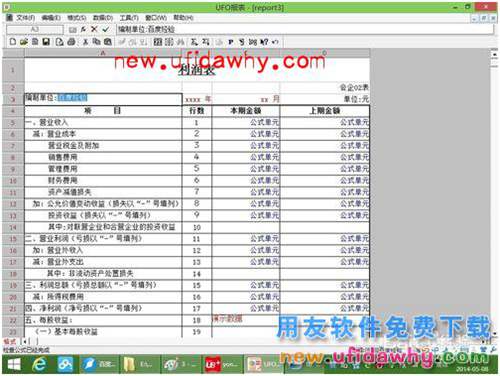Screen dimensions: 500x376
Task: Click the A3 cell name box
Action: (35, 29)
